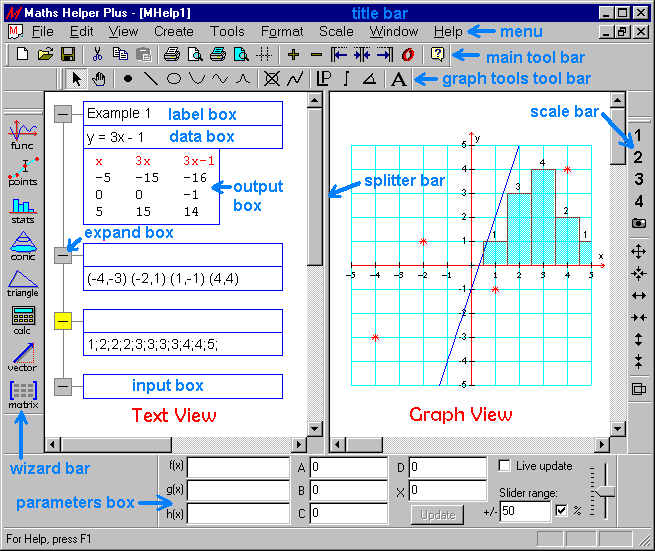Click the camera icon on the scale bar
655x551 pixels.
639,223
